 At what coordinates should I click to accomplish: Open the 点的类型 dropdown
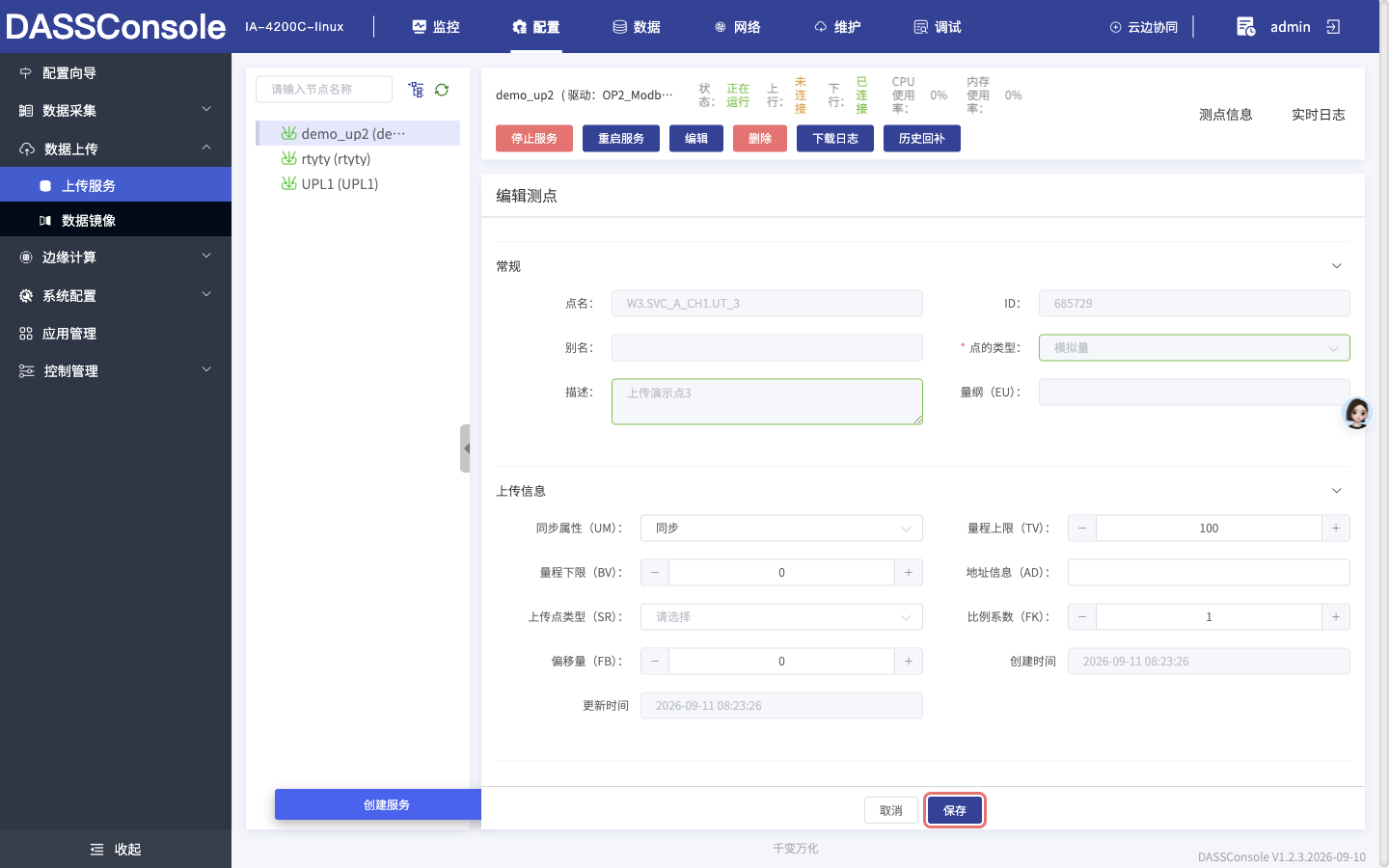click(1194, 348)
